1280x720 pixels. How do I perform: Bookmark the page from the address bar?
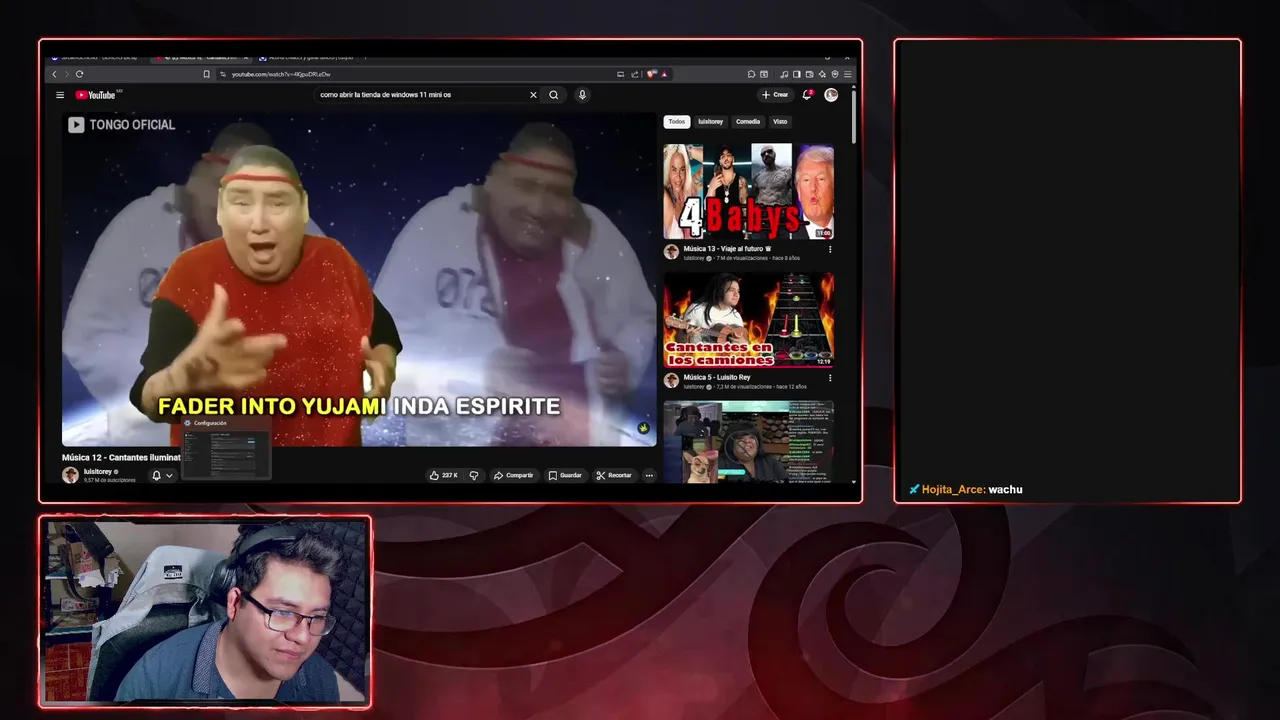point(207,74)
